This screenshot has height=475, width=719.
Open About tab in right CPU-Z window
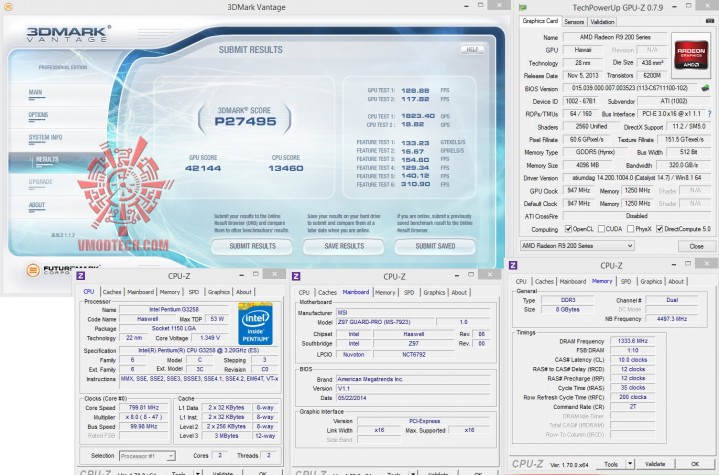(676, 282)
